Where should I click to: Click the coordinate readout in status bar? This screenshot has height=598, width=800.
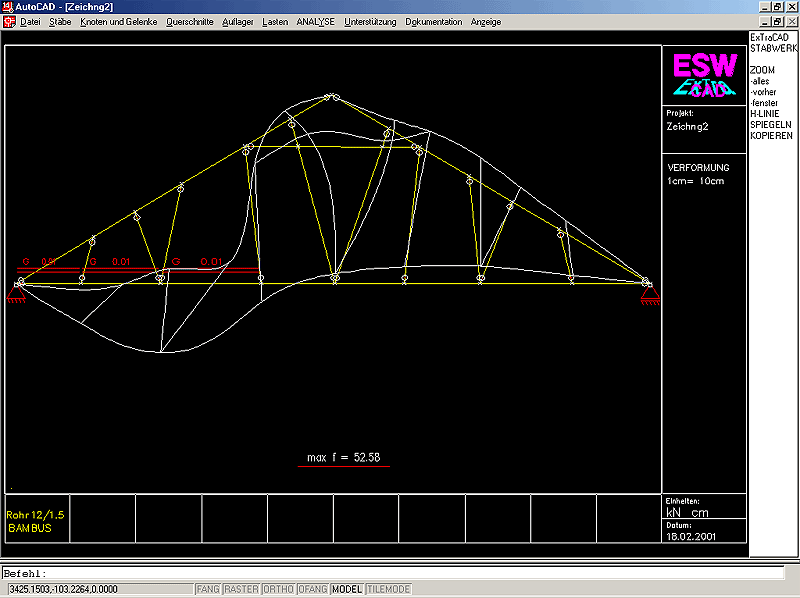click(101, 589)
